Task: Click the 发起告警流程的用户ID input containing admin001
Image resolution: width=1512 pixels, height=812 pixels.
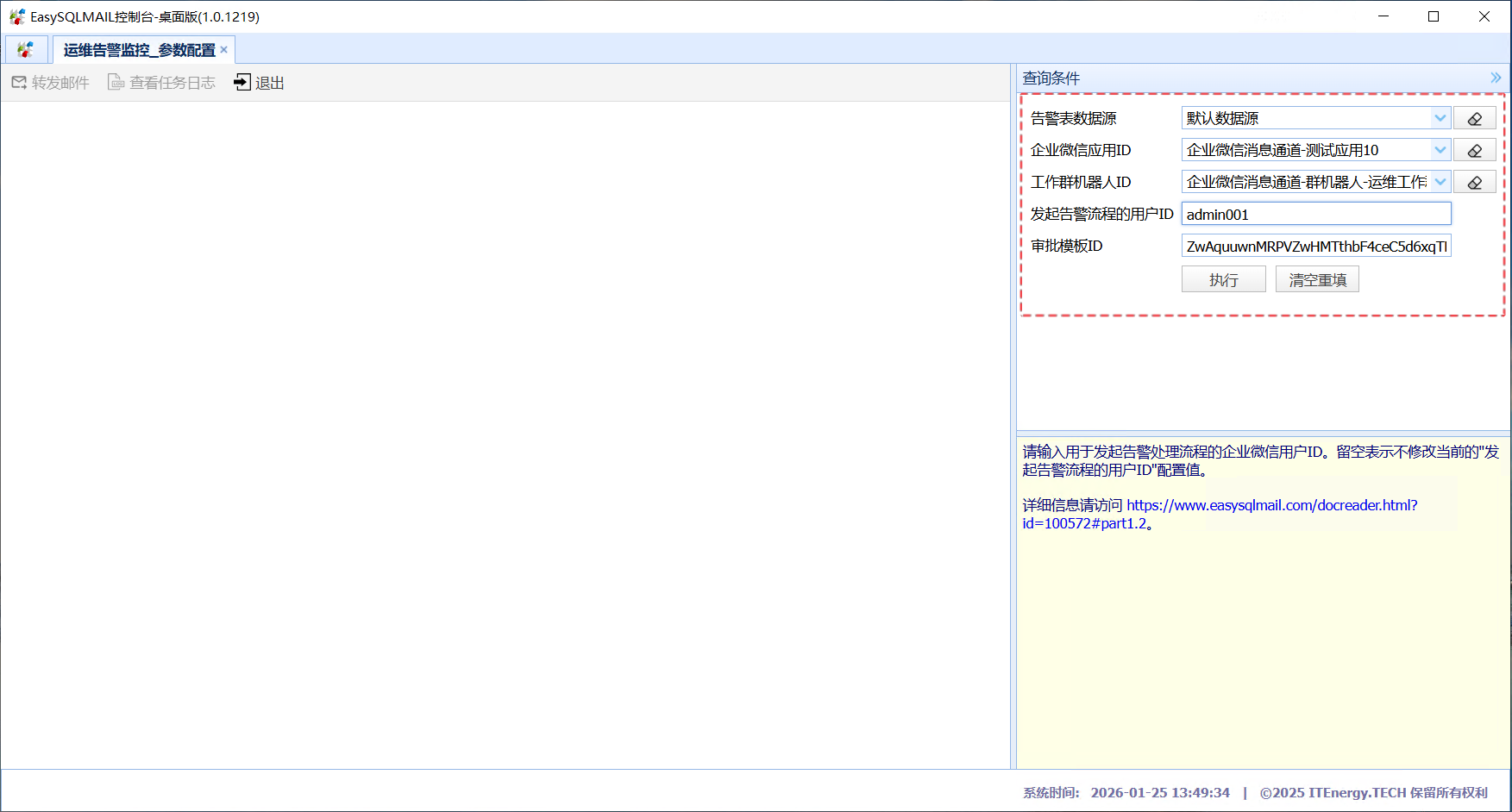Action: [1316, 214]
